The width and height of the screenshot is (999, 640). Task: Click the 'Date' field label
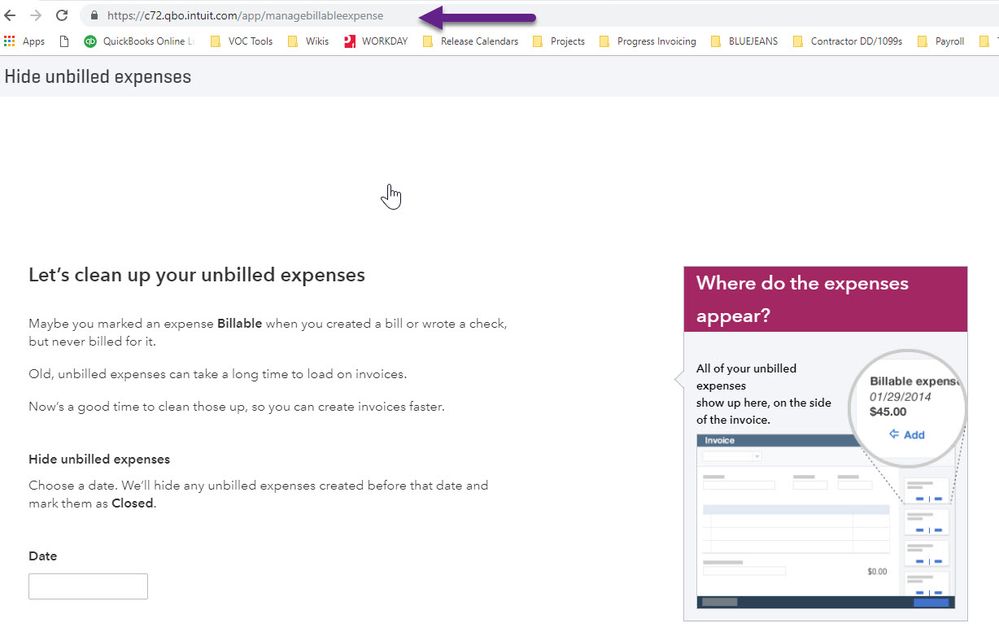point(43,556)
